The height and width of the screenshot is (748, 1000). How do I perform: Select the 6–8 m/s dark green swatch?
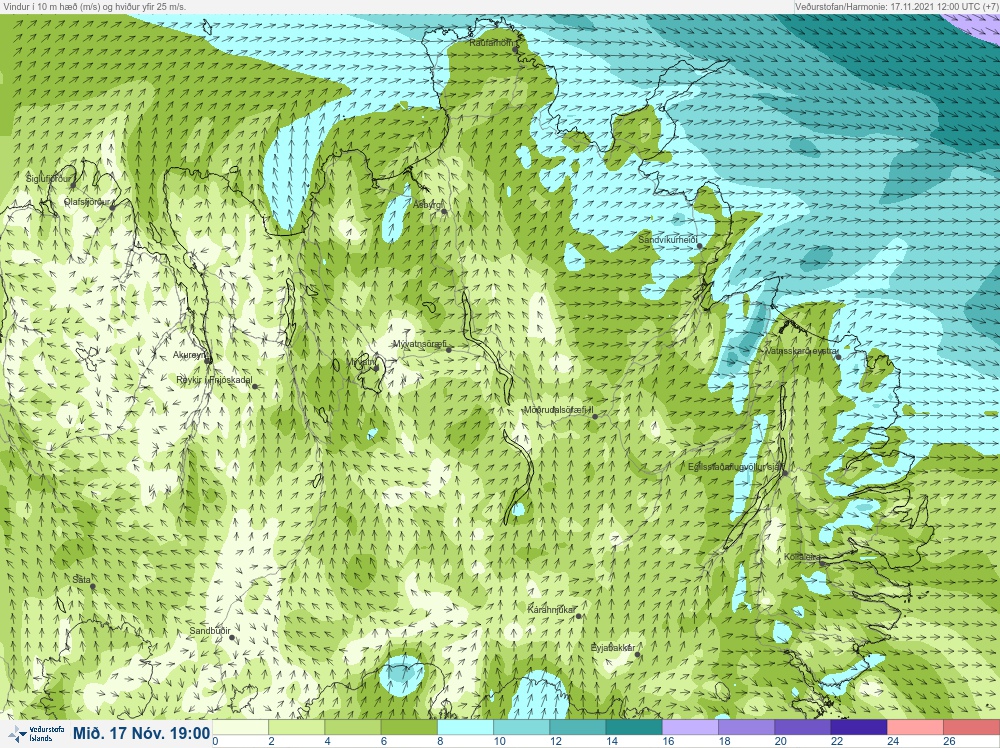tap(409, 727)
